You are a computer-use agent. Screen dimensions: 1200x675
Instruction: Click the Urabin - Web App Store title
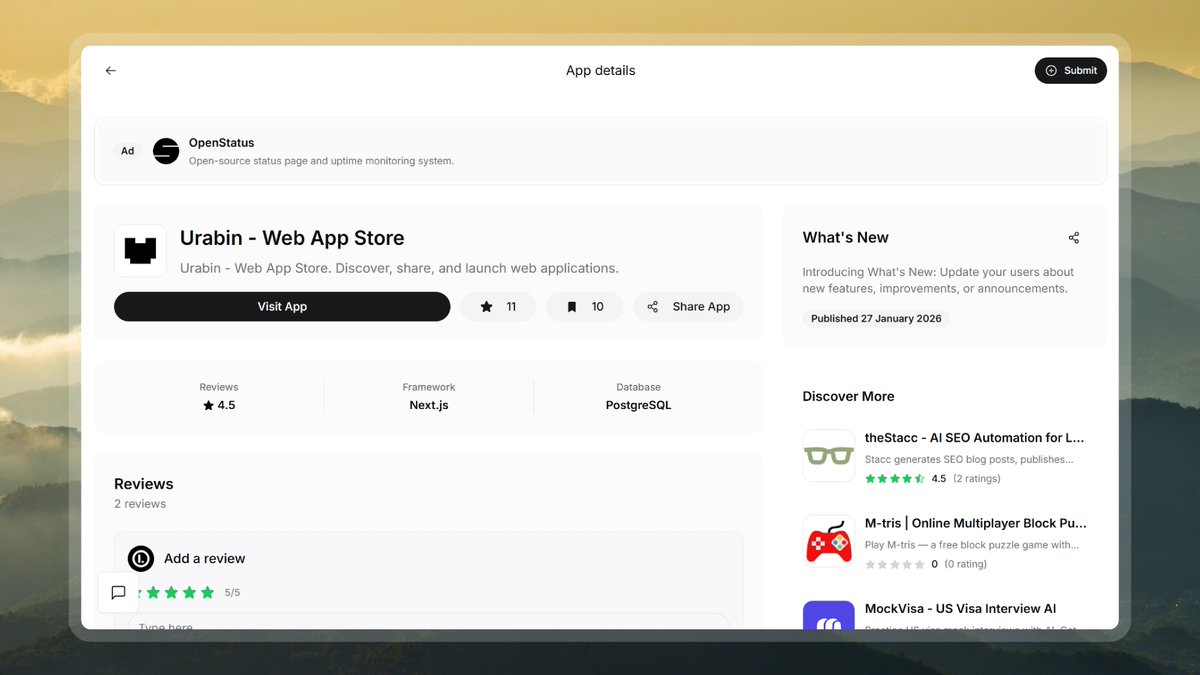point(292,238)
